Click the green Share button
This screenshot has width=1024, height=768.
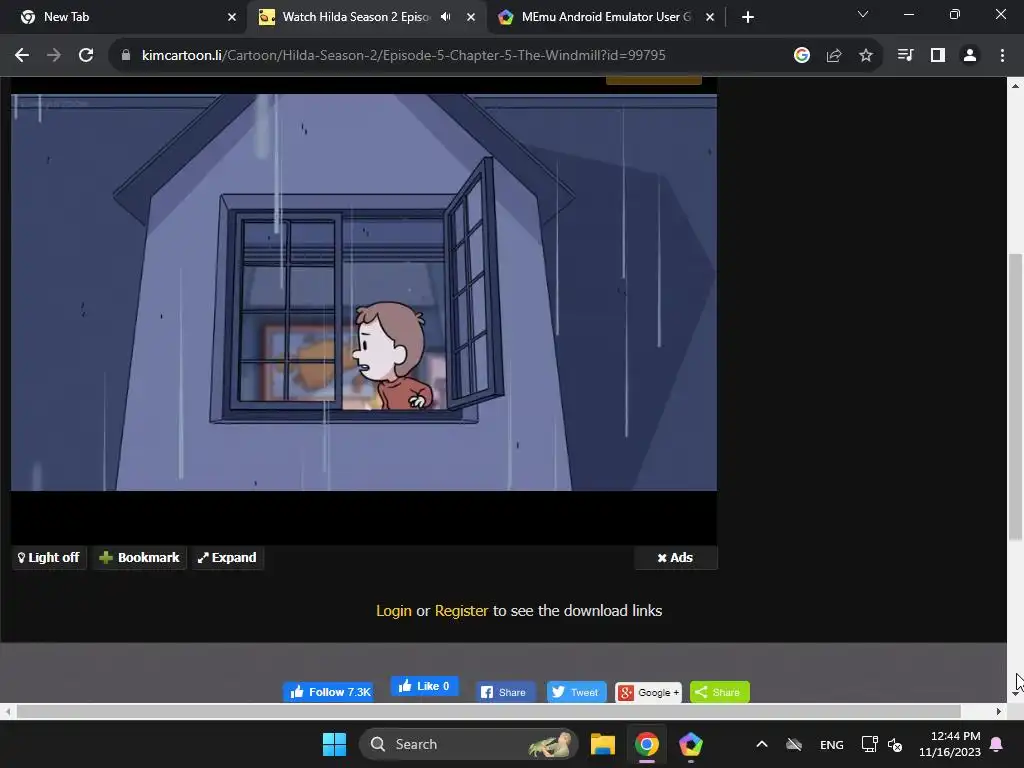(719, 692)
